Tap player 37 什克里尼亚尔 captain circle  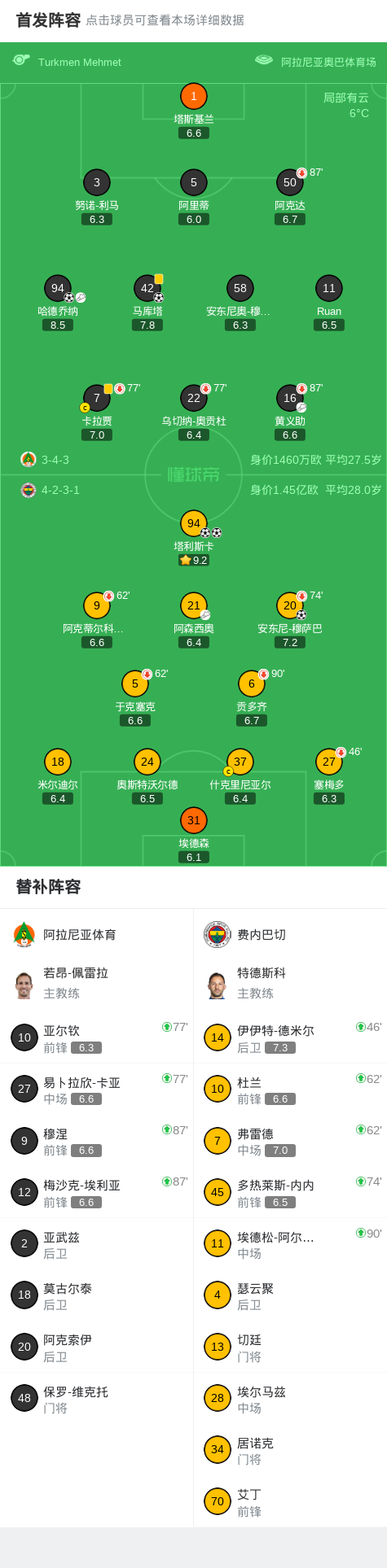pos(240,762)
